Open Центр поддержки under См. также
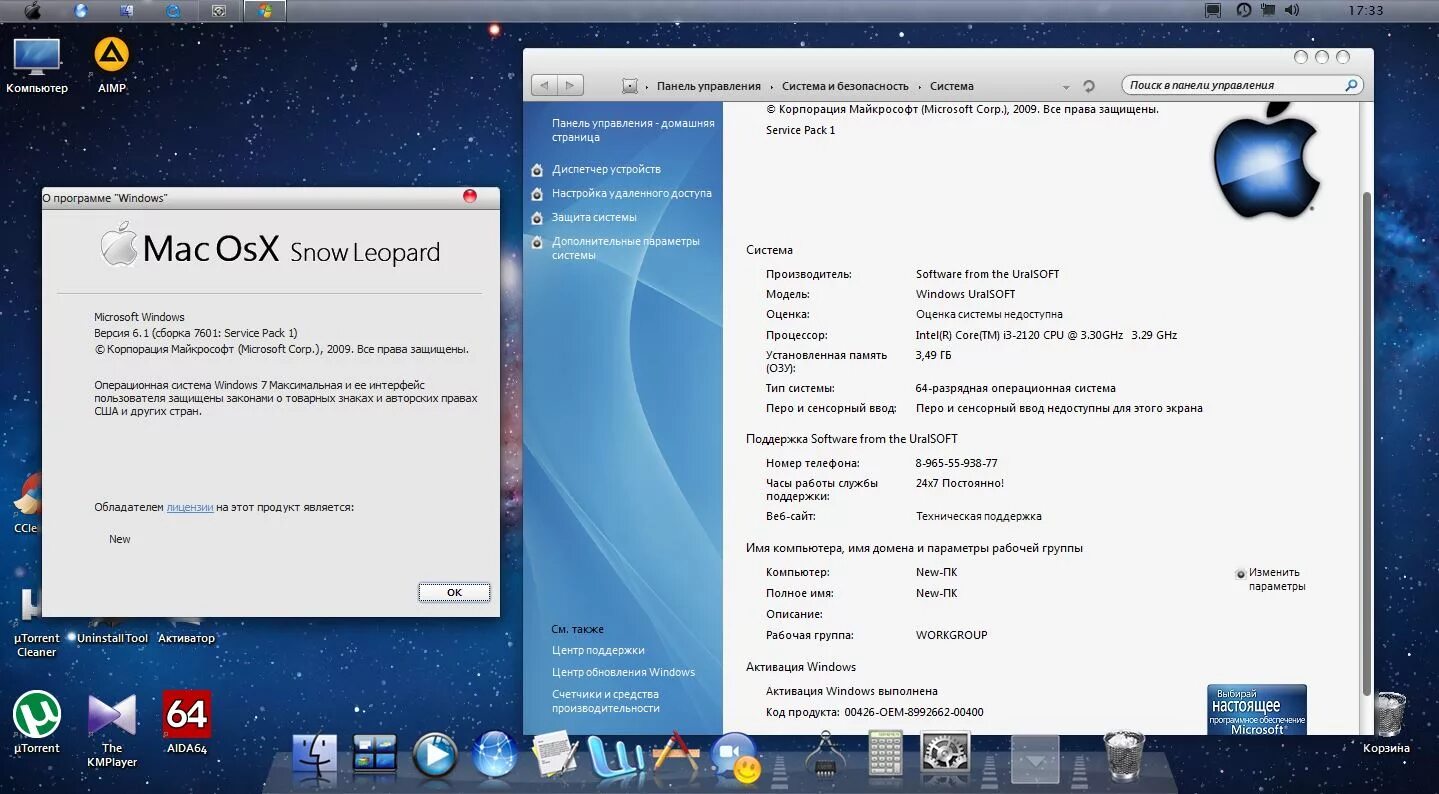 pos(598,650)
